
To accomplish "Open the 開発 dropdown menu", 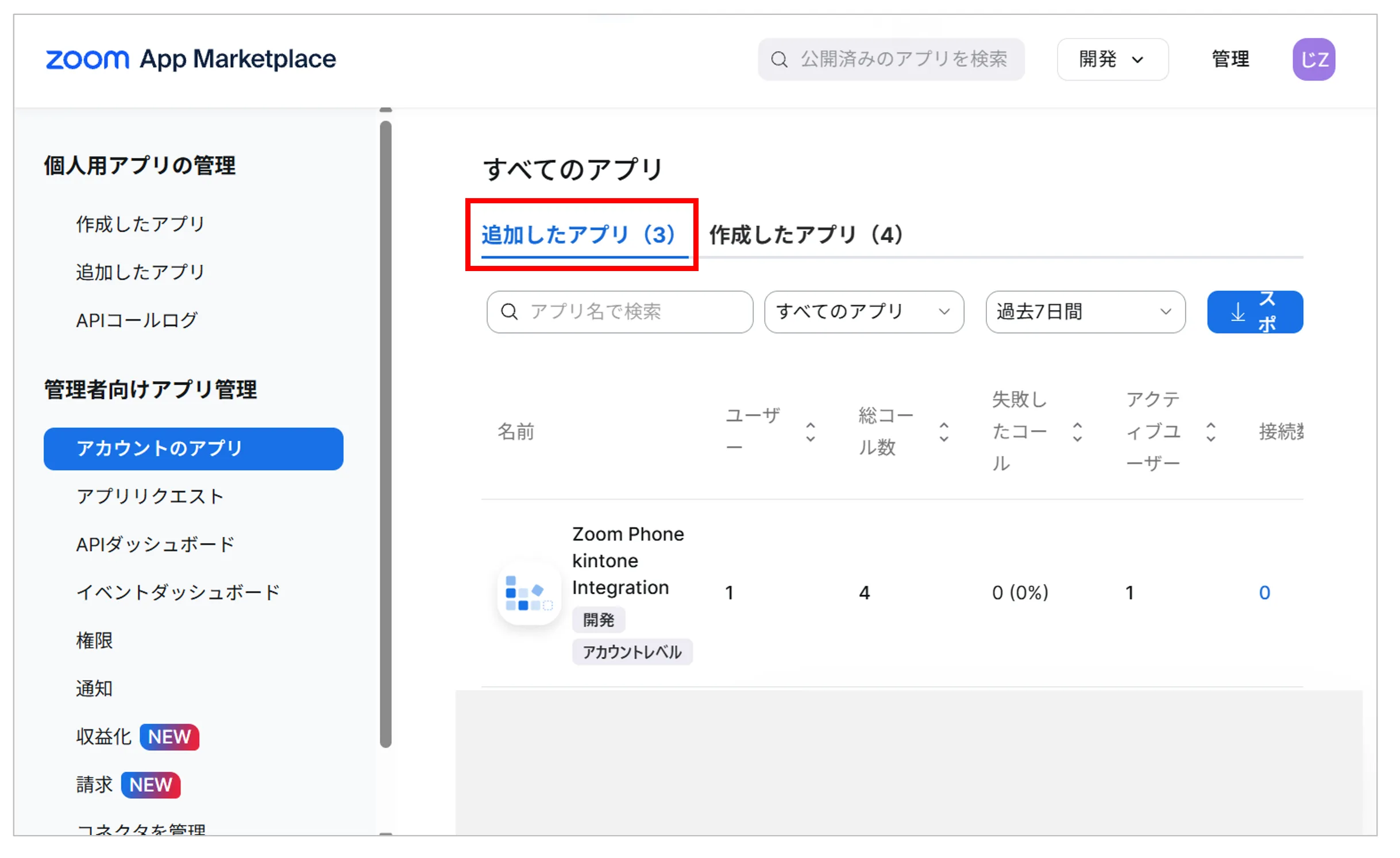I will point(1112,59).
